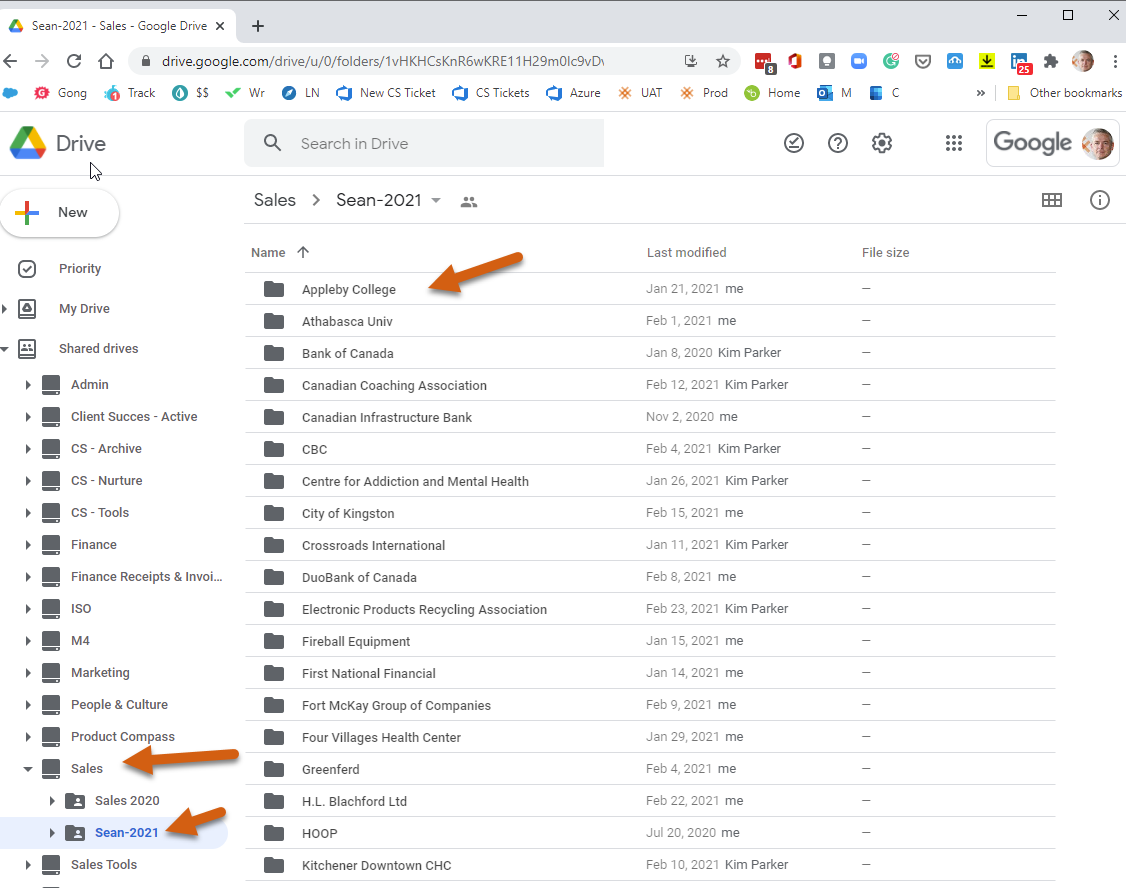The width and height of the screenshot is (1126, 888).
Task: Open the Priority section in sidebar
Action: [x=80, y=269]
